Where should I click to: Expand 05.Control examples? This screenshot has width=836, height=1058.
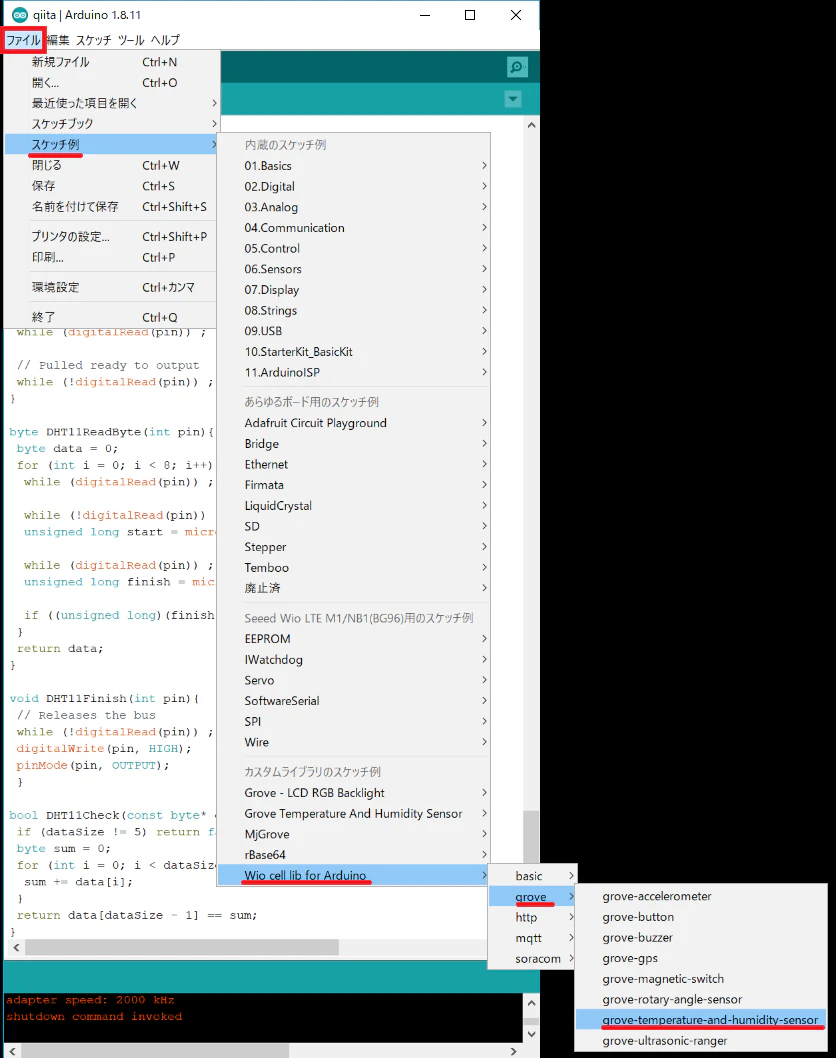point(354,248)
